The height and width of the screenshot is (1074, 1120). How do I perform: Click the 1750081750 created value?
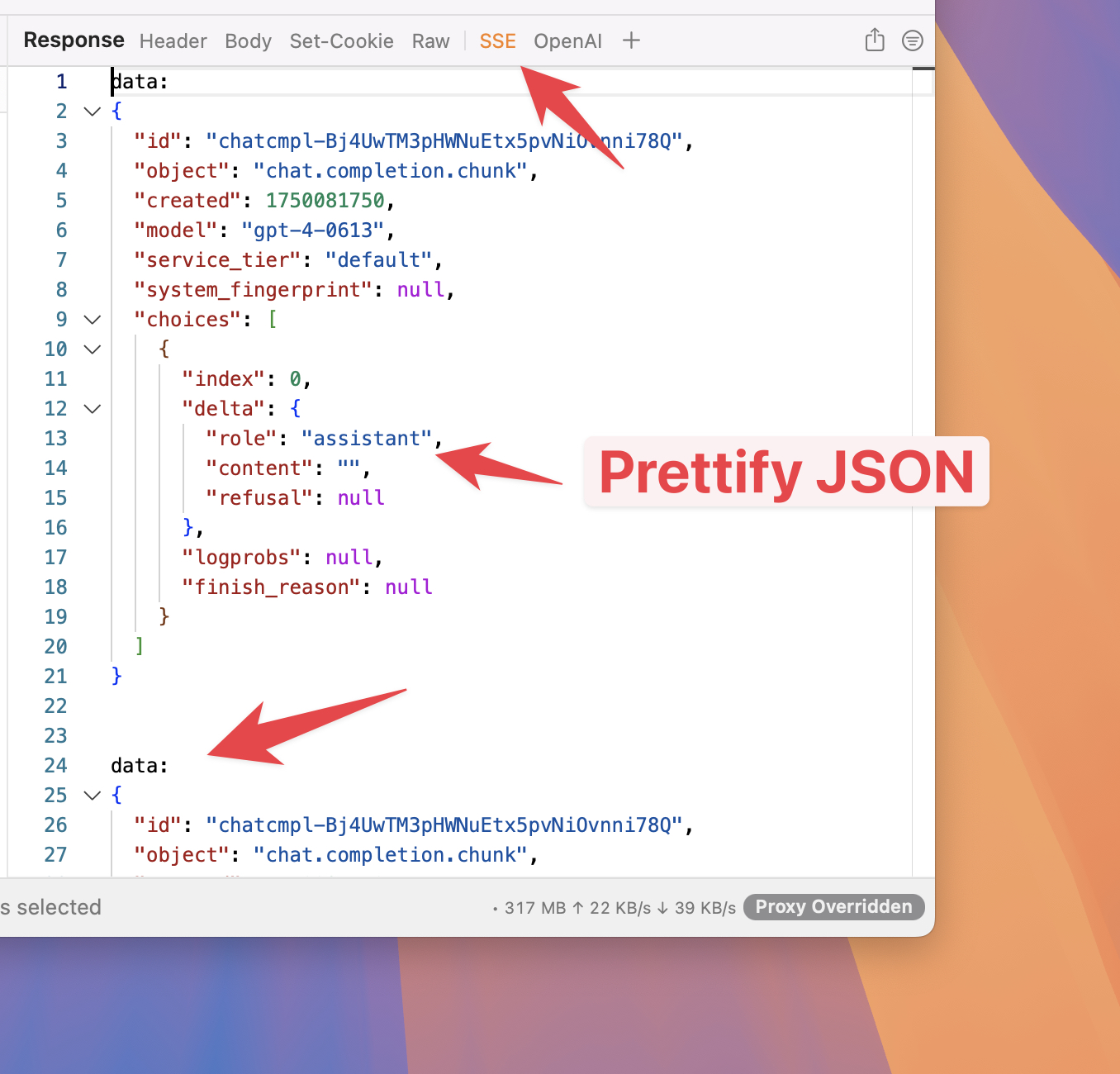pyautogui.click(x=325, y=201)
